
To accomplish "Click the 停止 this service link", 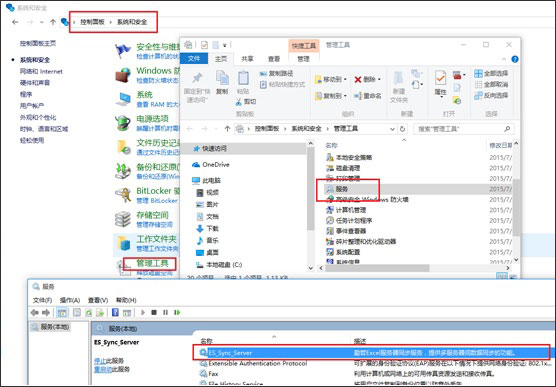I will (x=100, y=361).
